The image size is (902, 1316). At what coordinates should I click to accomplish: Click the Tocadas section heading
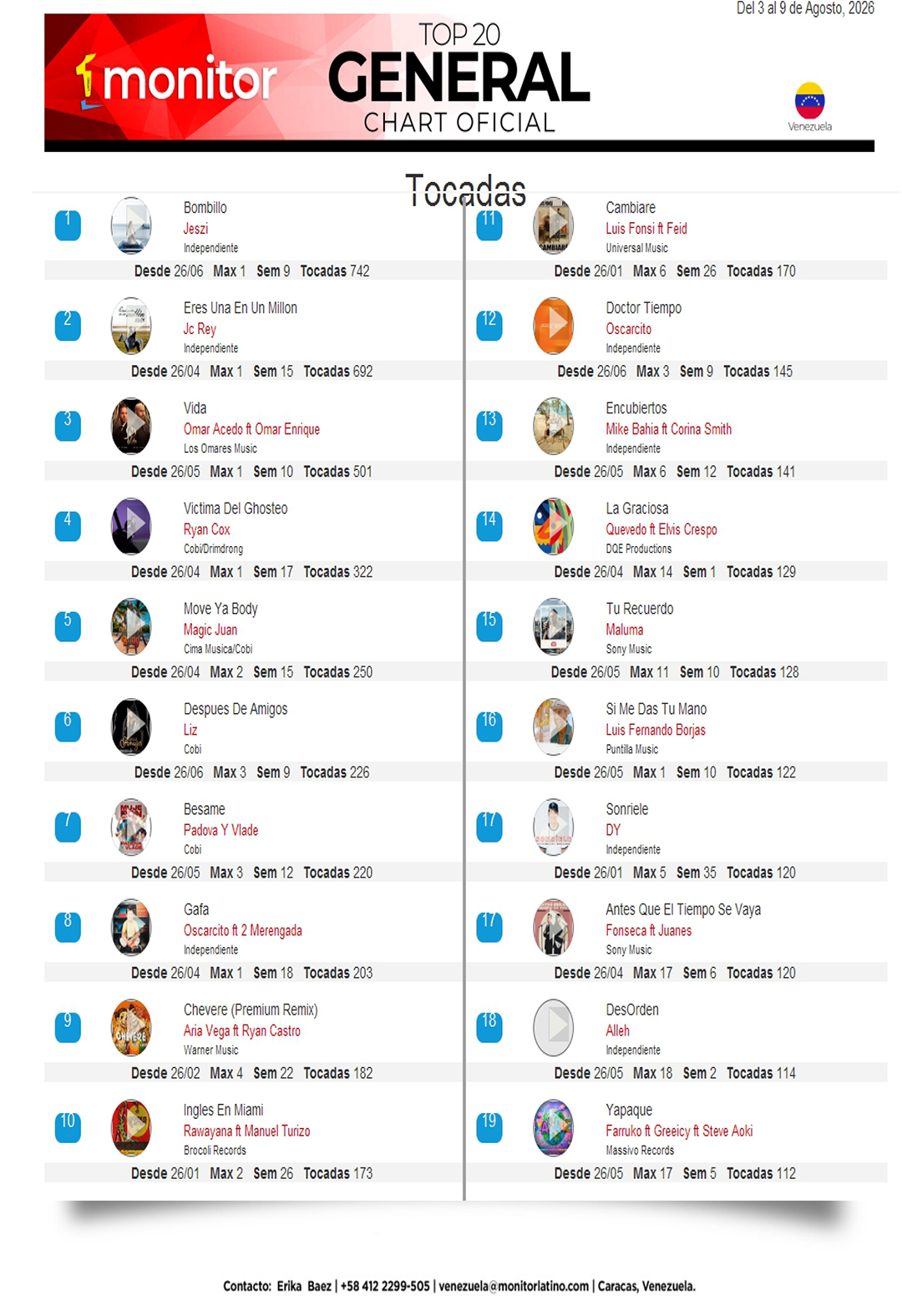pyautogui.click(x=465, y=190)
